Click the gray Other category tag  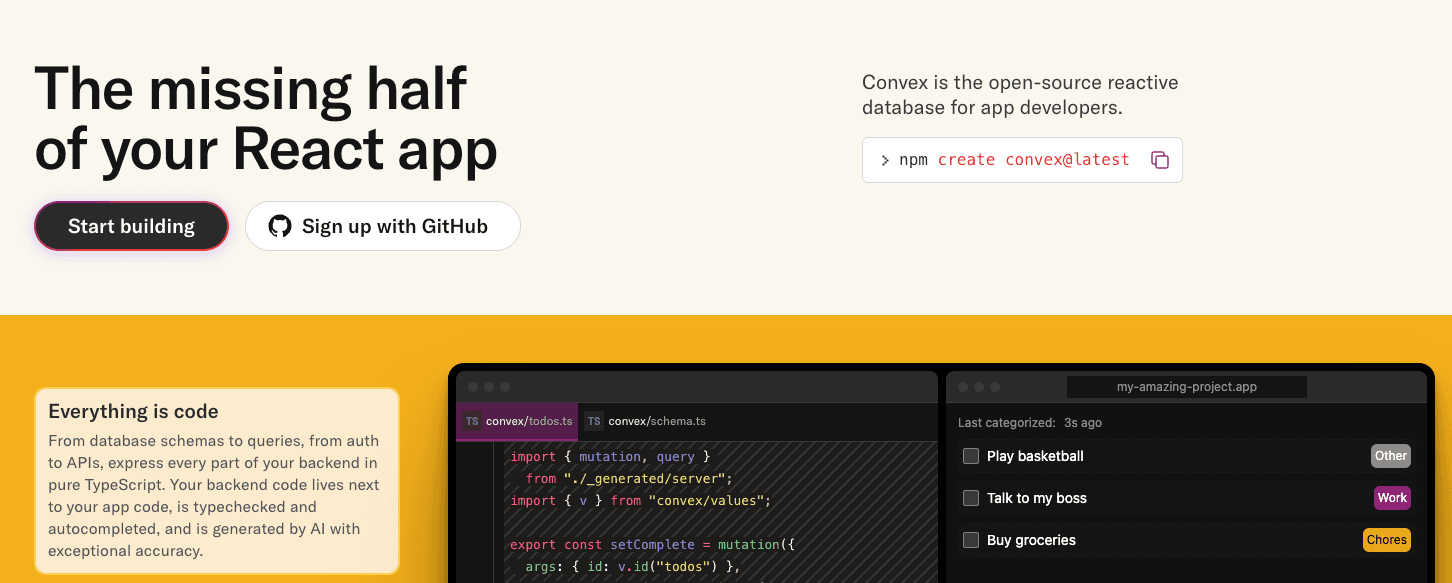point(1390,456)
